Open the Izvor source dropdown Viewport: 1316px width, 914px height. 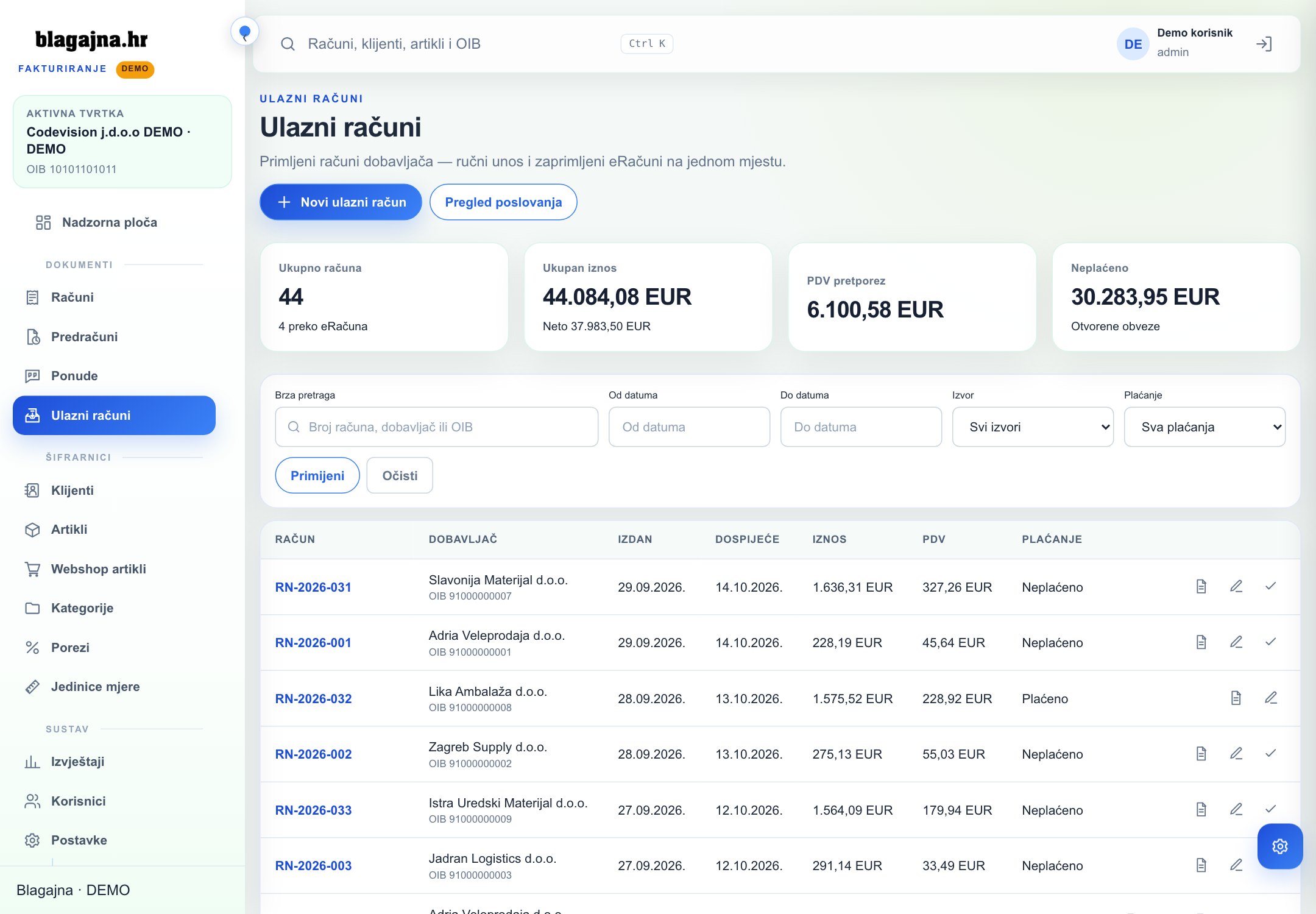(x=1033, y=427)
